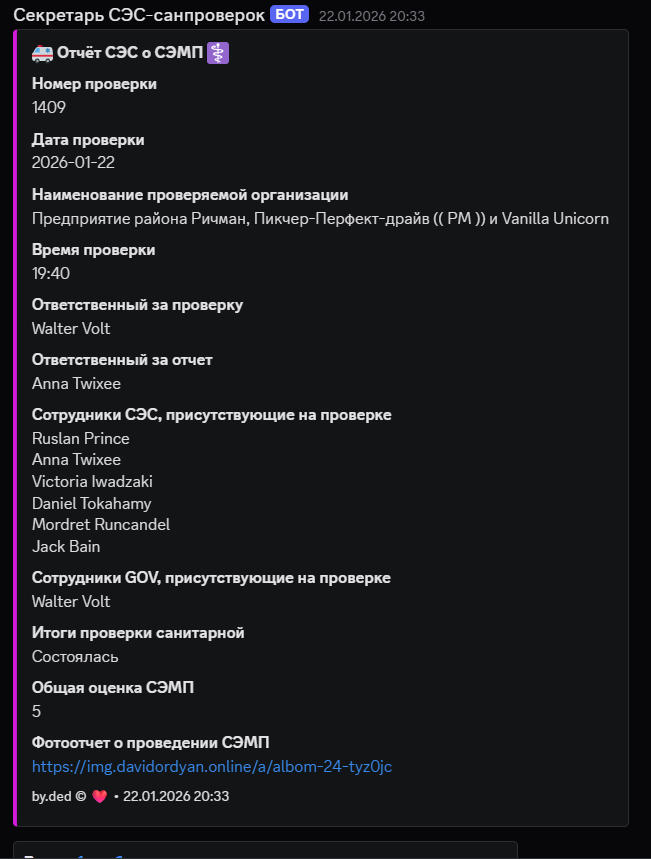Click the medical symbol emoji in title
The height and width of the screenshot is (859, 651).
[x=218, y=53]
